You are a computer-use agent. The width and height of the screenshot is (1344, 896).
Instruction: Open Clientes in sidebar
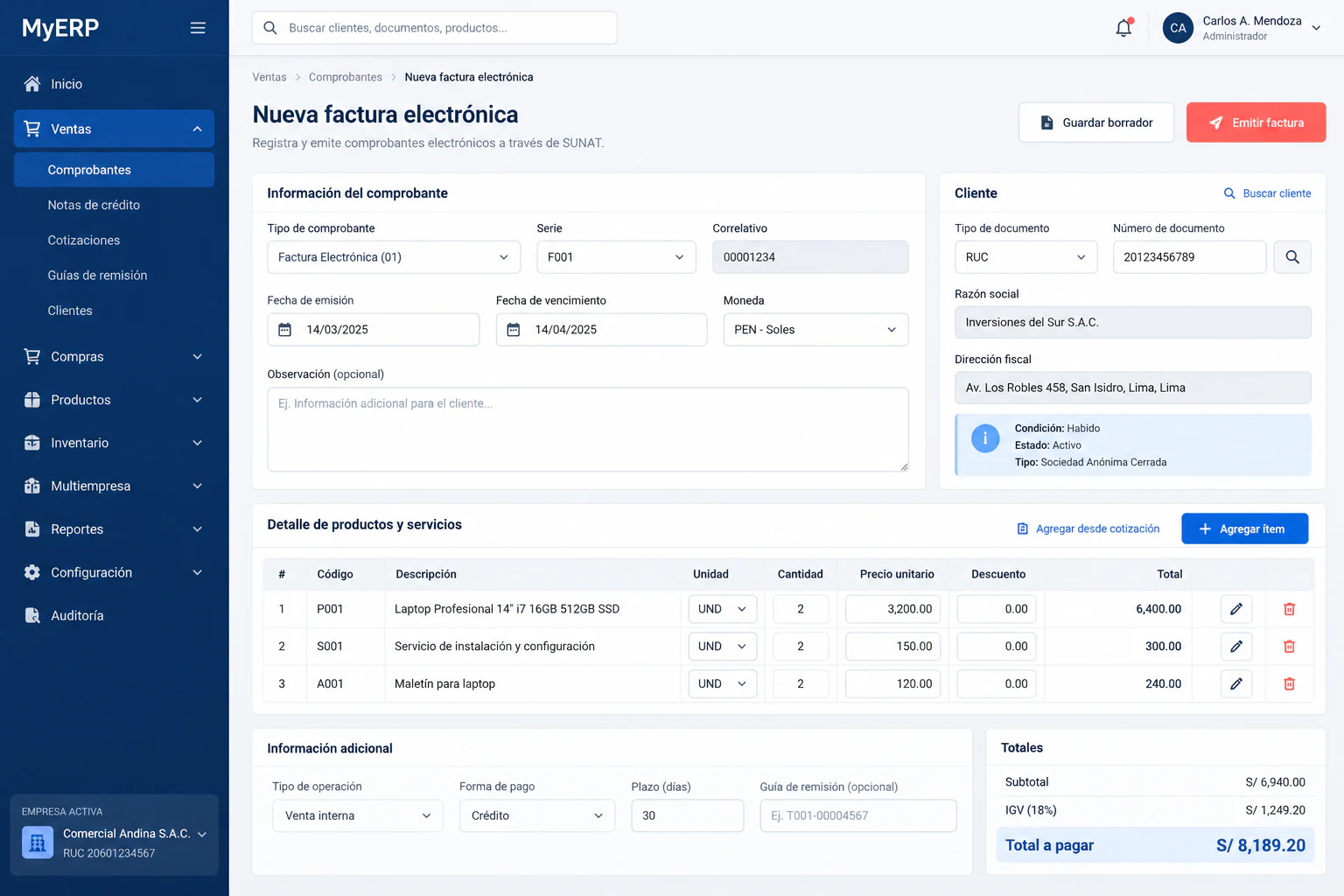tap(70, 311)
